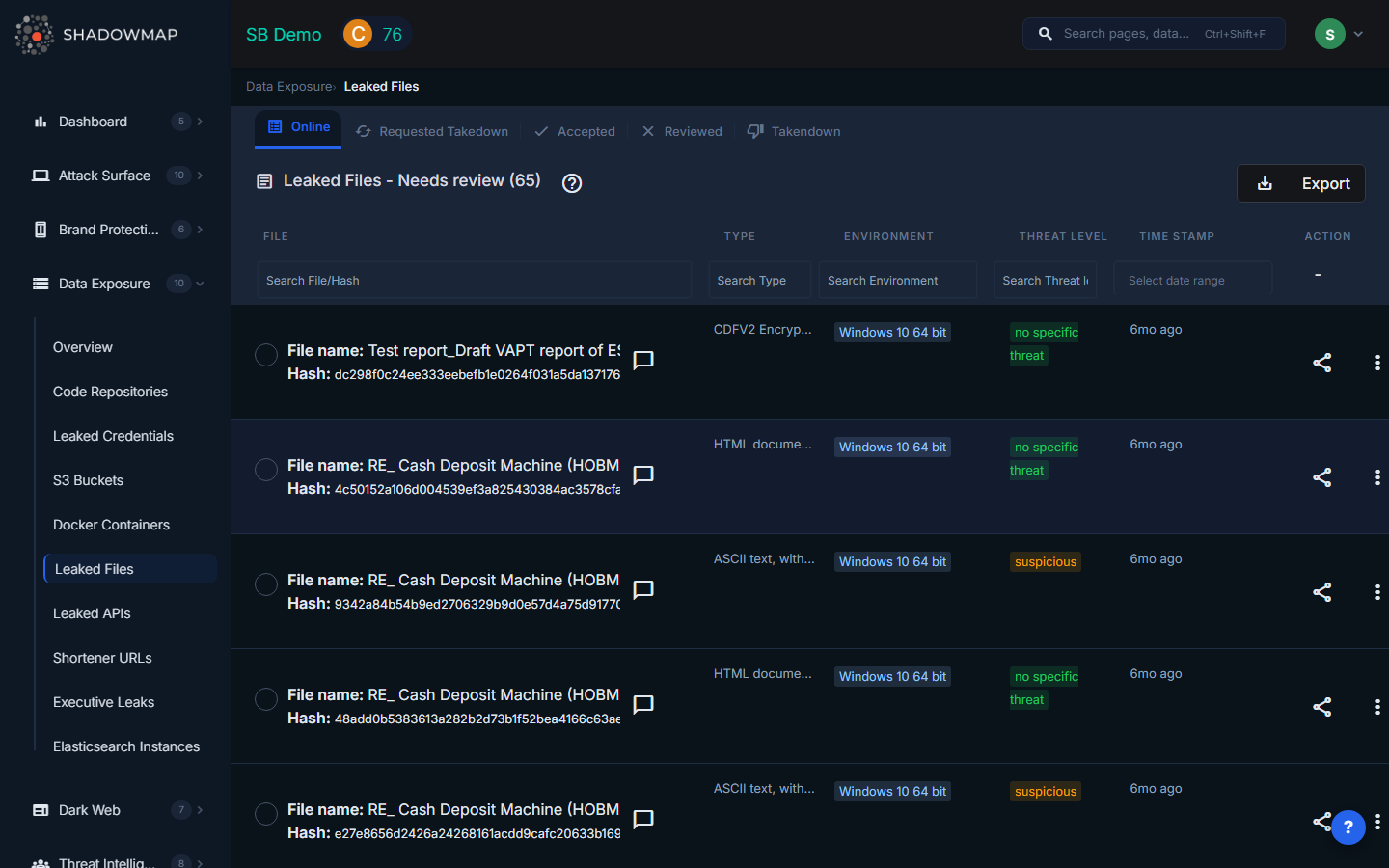Expand the Attack Surface sidebar section

click(x=200, y=176)
